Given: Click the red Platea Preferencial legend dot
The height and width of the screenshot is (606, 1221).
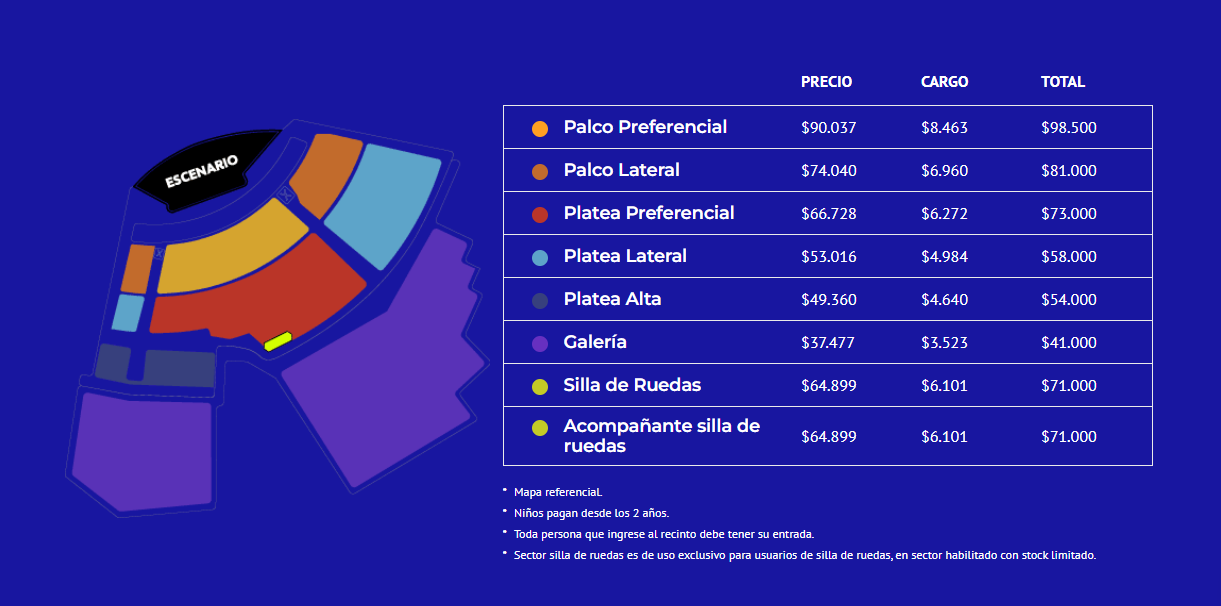Looking at the screenshot, I should [540, 215].
